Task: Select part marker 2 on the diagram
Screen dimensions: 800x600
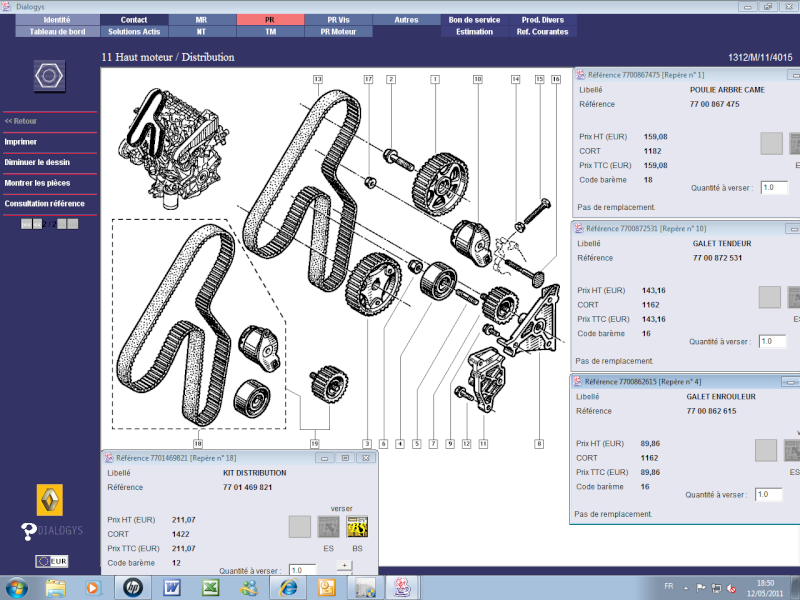Action: click(391, 79)
